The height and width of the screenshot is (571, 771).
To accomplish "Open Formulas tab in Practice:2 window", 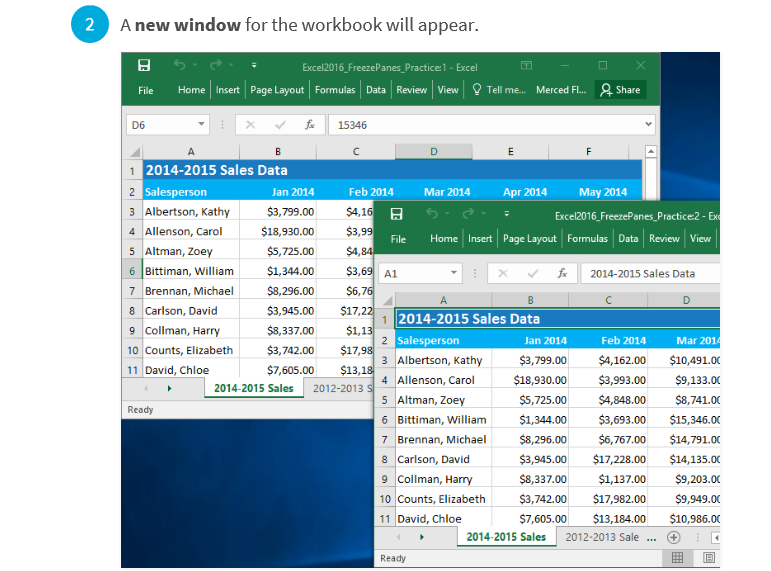I will [587, 239].
